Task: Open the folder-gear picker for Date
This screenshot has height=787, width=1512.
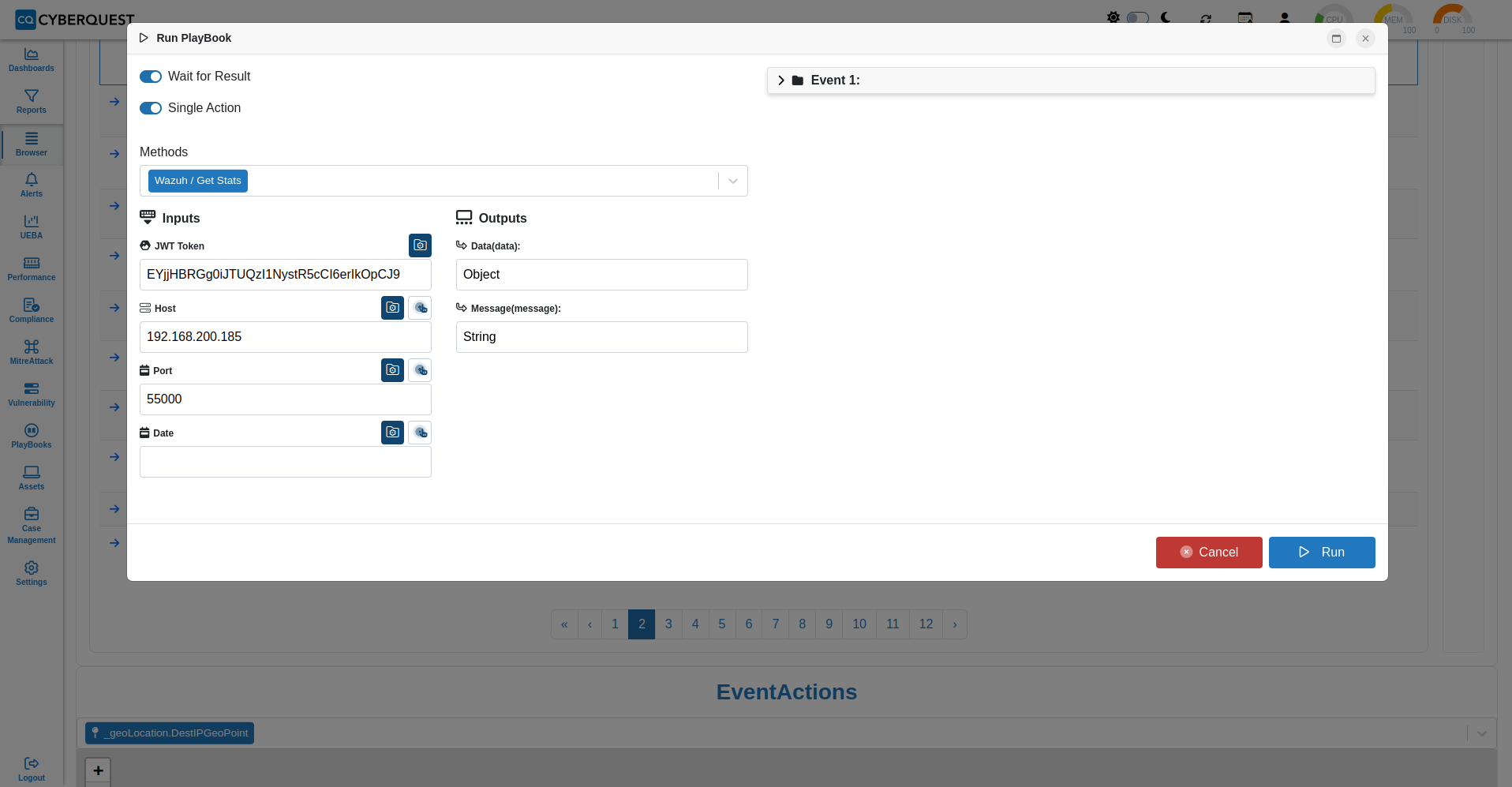Action: 392,433
